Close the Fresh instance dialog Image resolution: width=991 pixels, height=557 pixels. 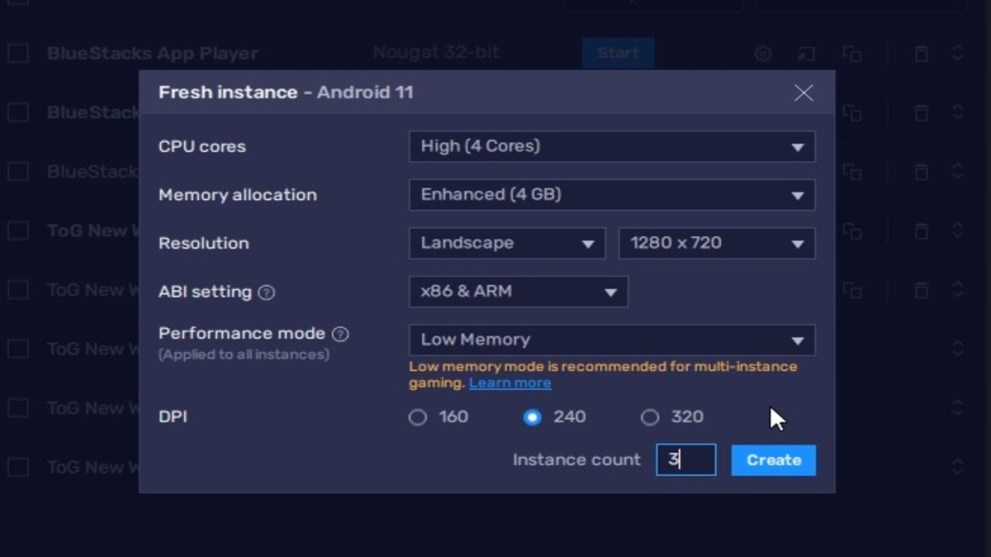click(803, 93)
